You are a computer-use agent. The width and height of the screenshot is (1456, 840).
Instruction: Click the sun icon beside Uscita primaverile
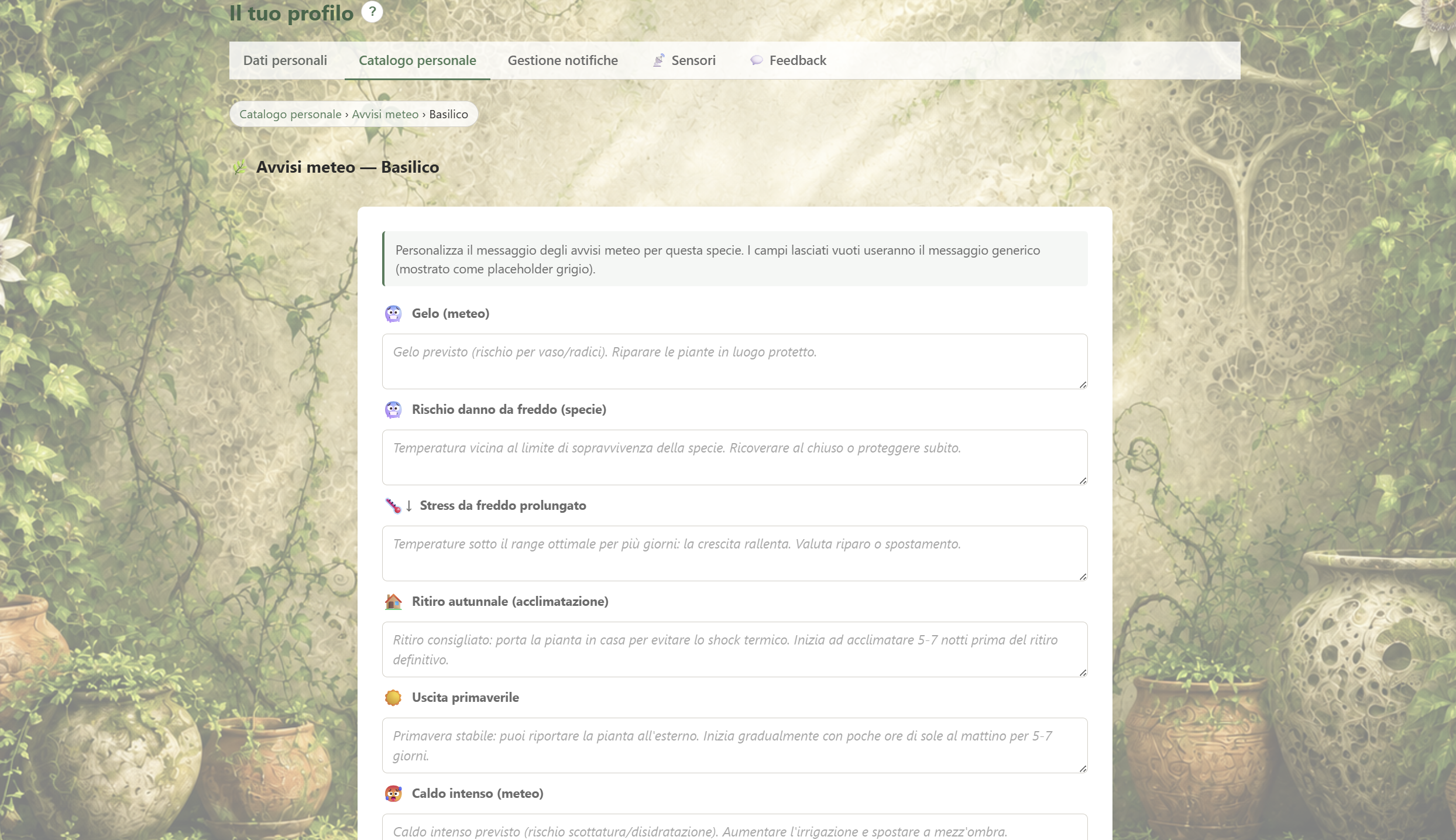coord(393,698)
